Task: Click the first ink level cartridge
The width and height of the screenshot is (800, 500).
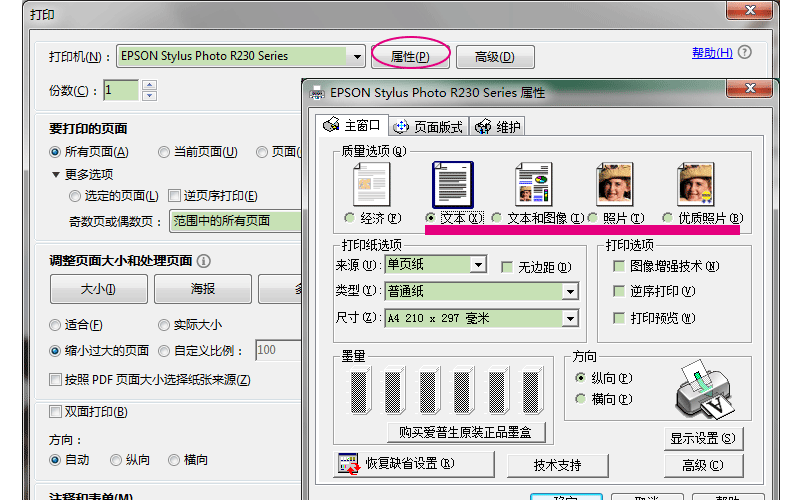Action: coord(360,390)
